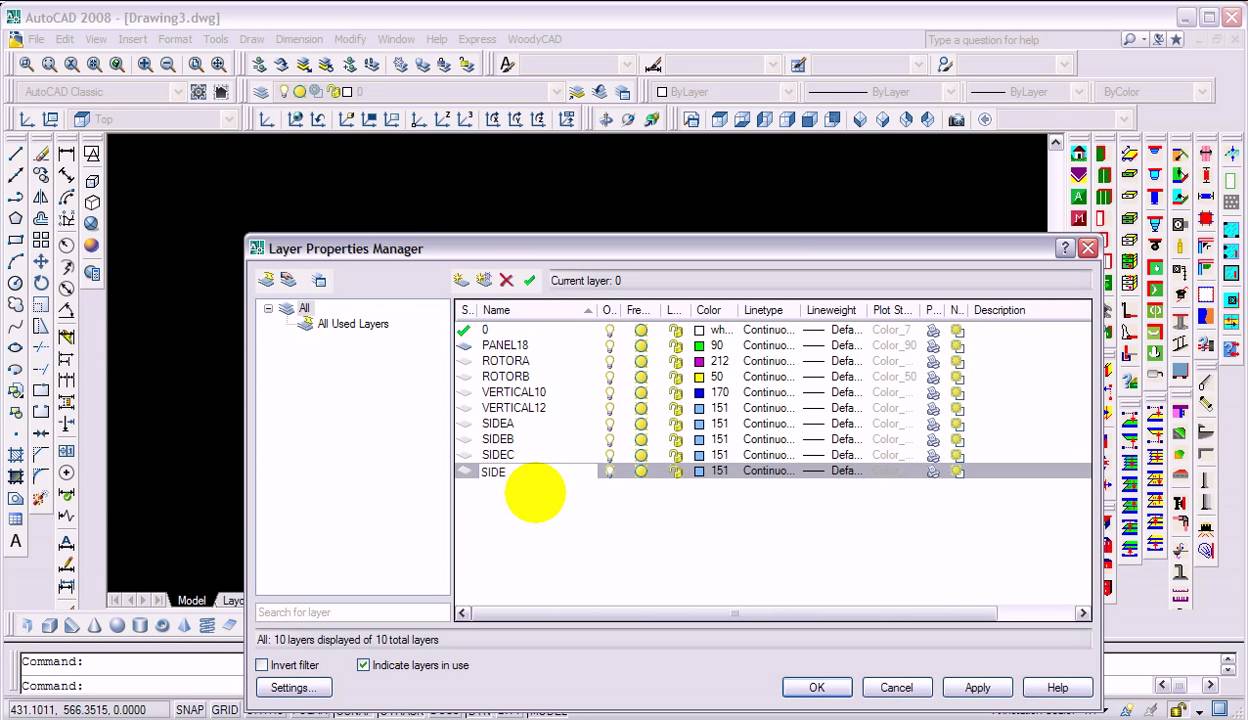This screenshot has width=1248, height=720.
Task: Click the Settings... button
Action: [294, 687]
